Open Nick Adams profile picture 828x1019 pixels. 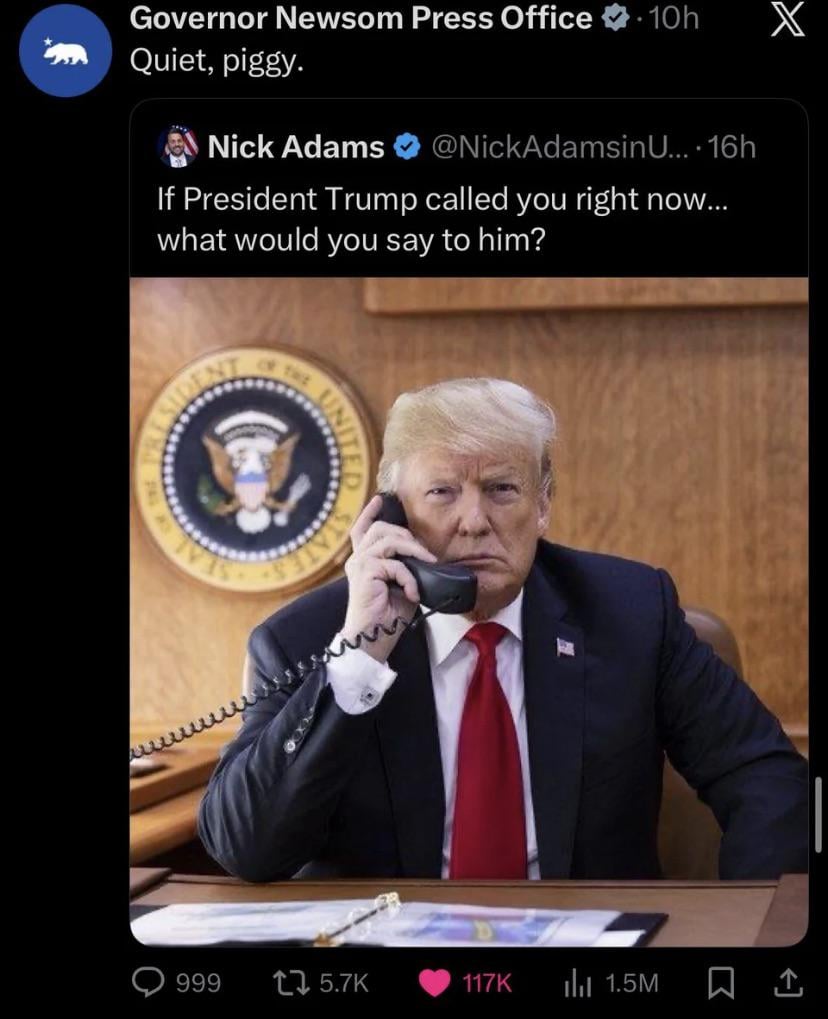[178, 146]
